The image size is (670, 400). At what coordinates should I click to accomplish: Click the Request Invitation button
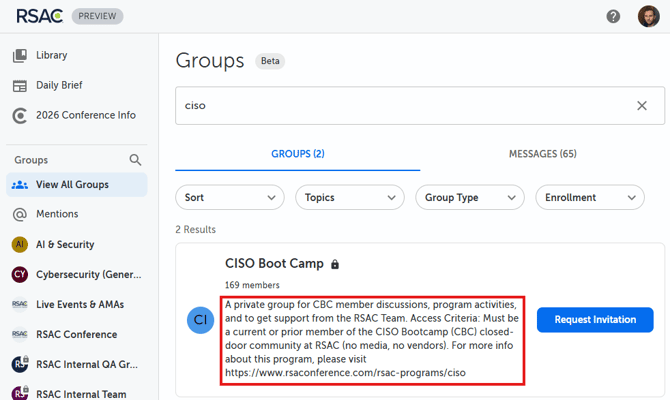click(595, 320)
